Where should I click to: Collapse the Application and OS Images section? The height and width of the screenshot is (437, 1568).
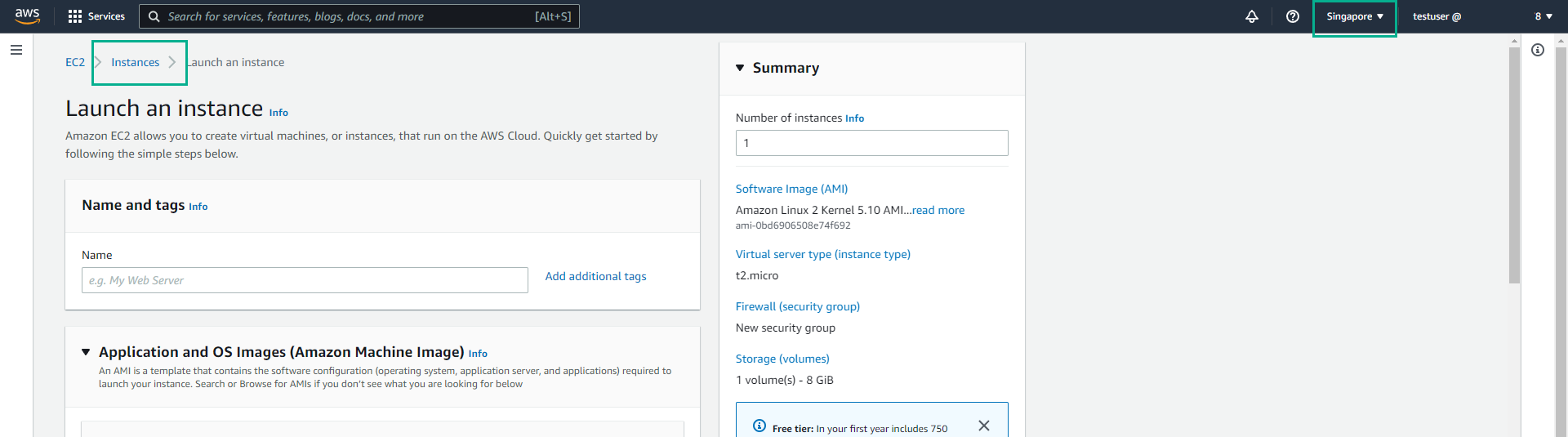86,352
